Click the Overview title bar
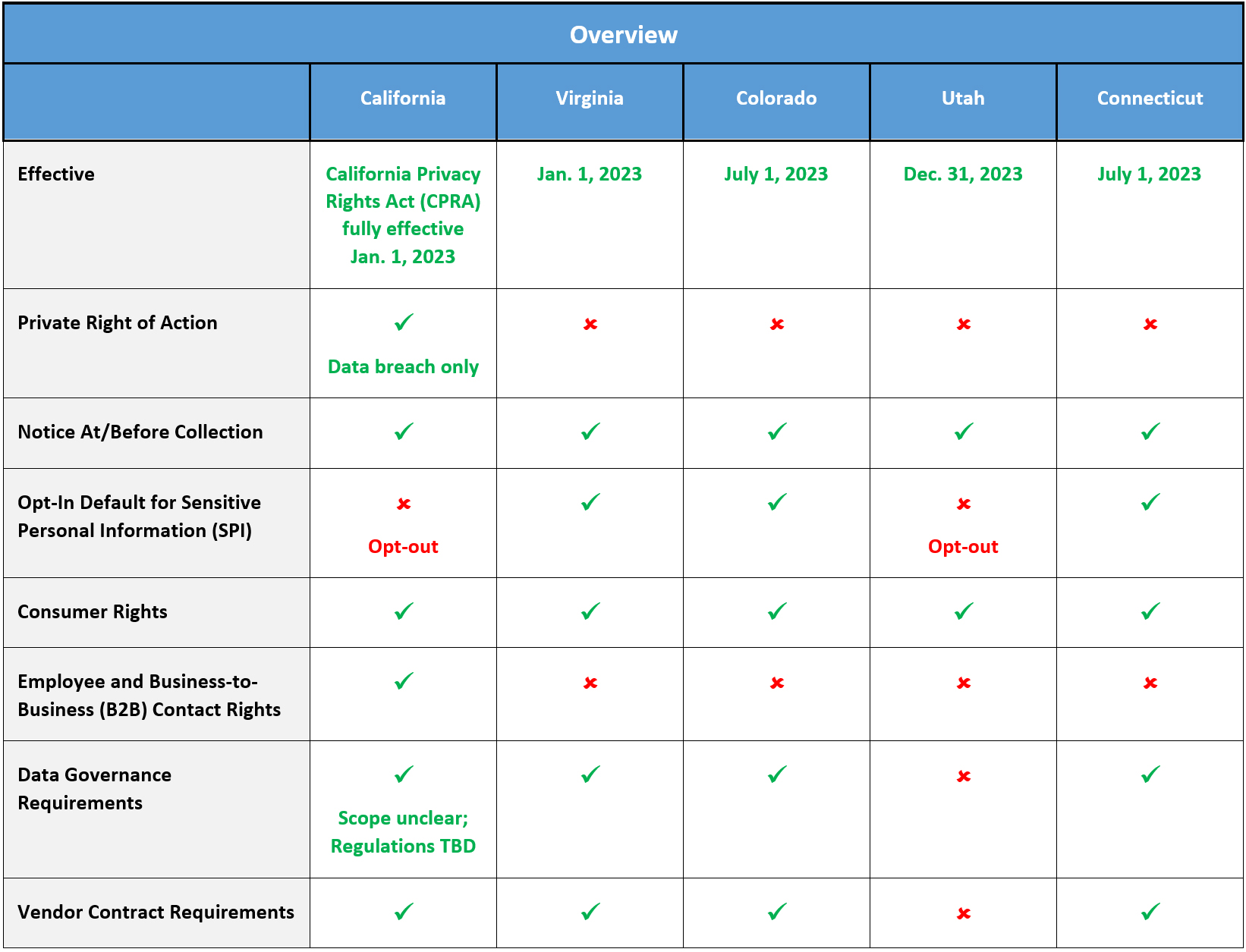Image resolution: width=1246 pixels, height=952 pixels. 623,35
